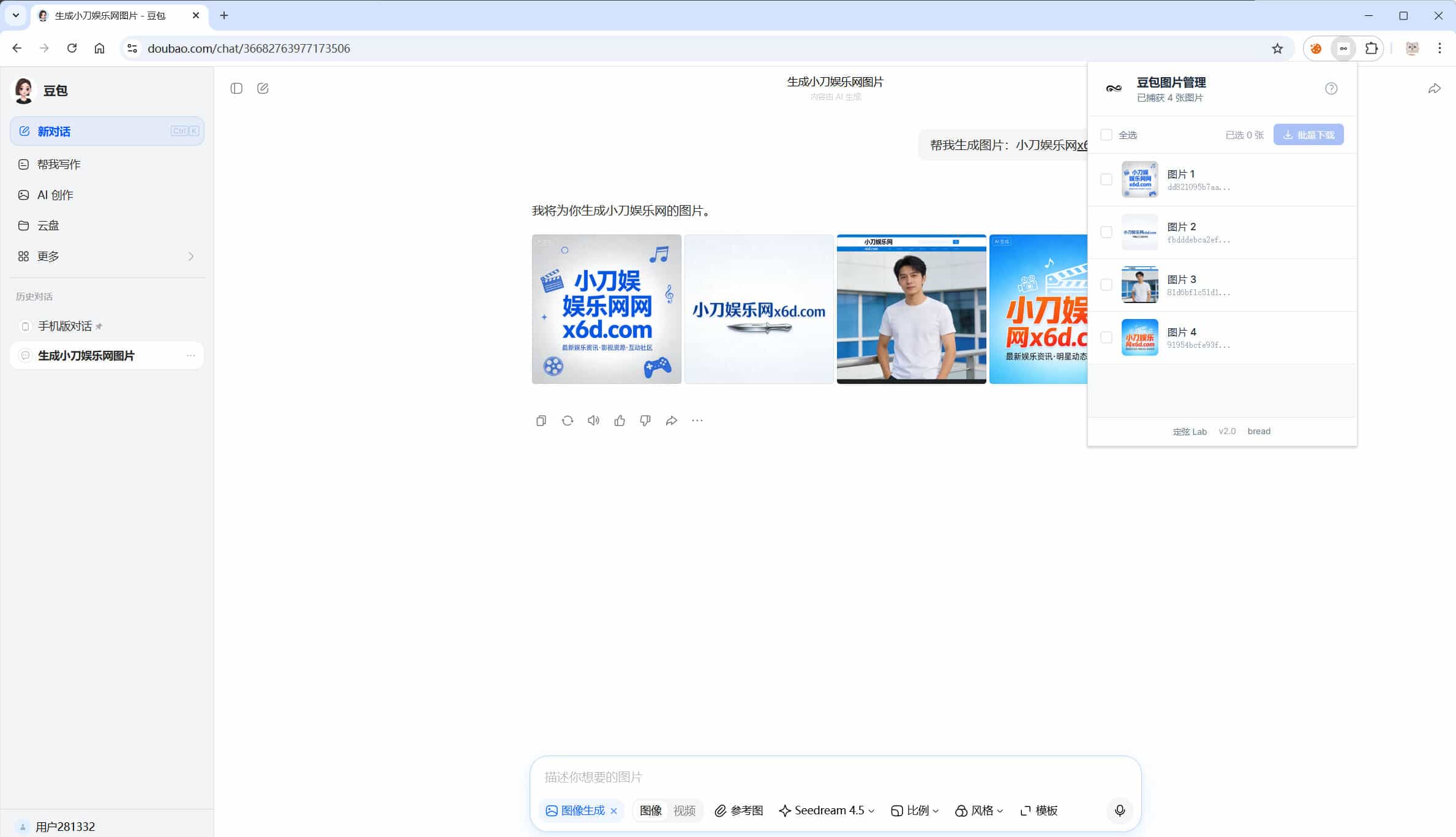This screenshot has height=837, width=1456.
Task: Select 图片 3 via its checkbox
Action: [x=1106, y=285]
